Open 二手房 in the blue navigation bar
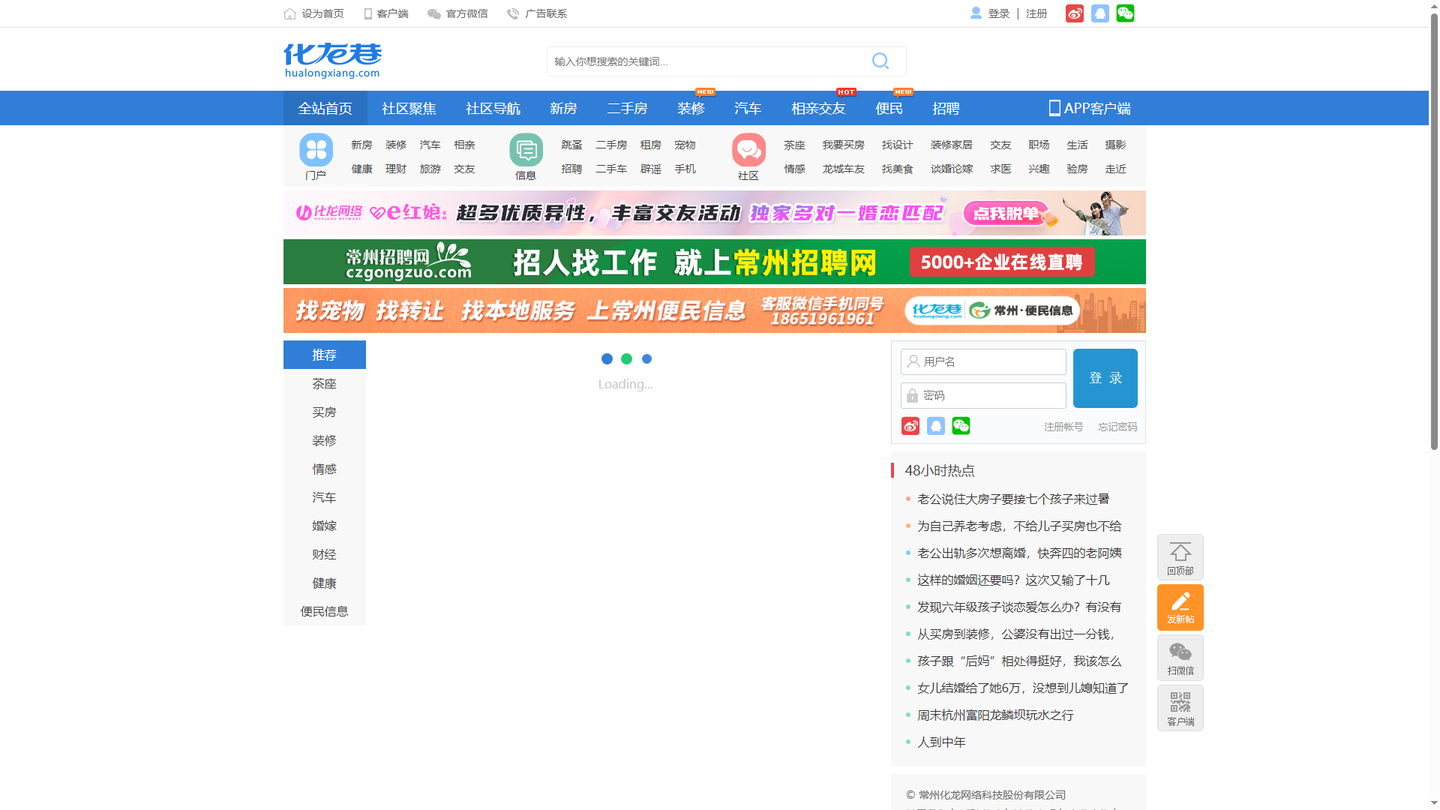 [x=627, y=108]
